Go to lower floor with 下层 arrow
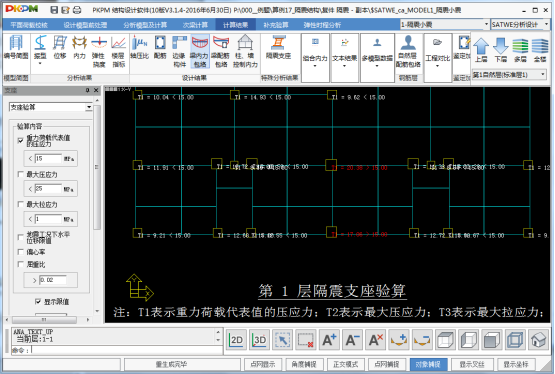555x374 pixels. click(500, 50)
